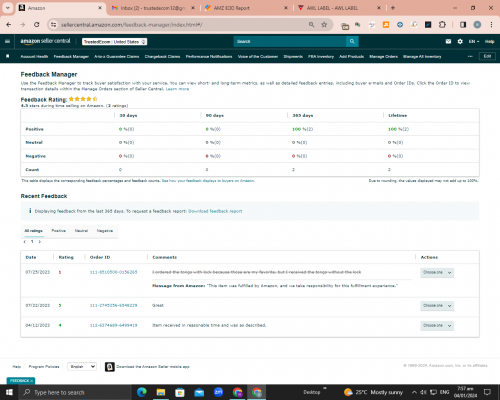The image size is (500, 400).
Task: Click the Amazon Seller mobile app icon
Action: click(110, 367)
